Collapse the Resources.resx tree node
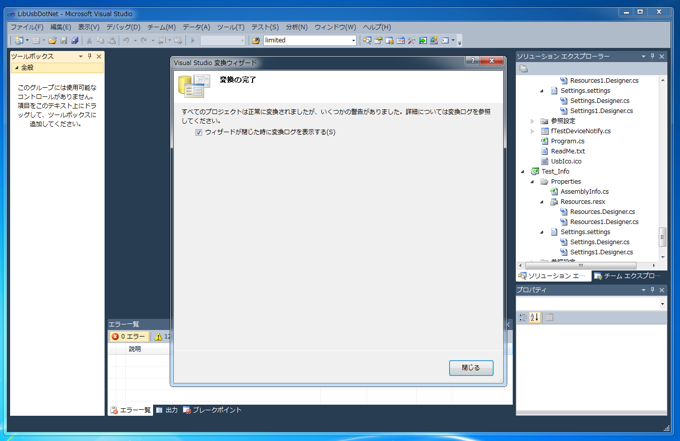The height and width of the screenshot is (441, 680). [x=542, y=202]
